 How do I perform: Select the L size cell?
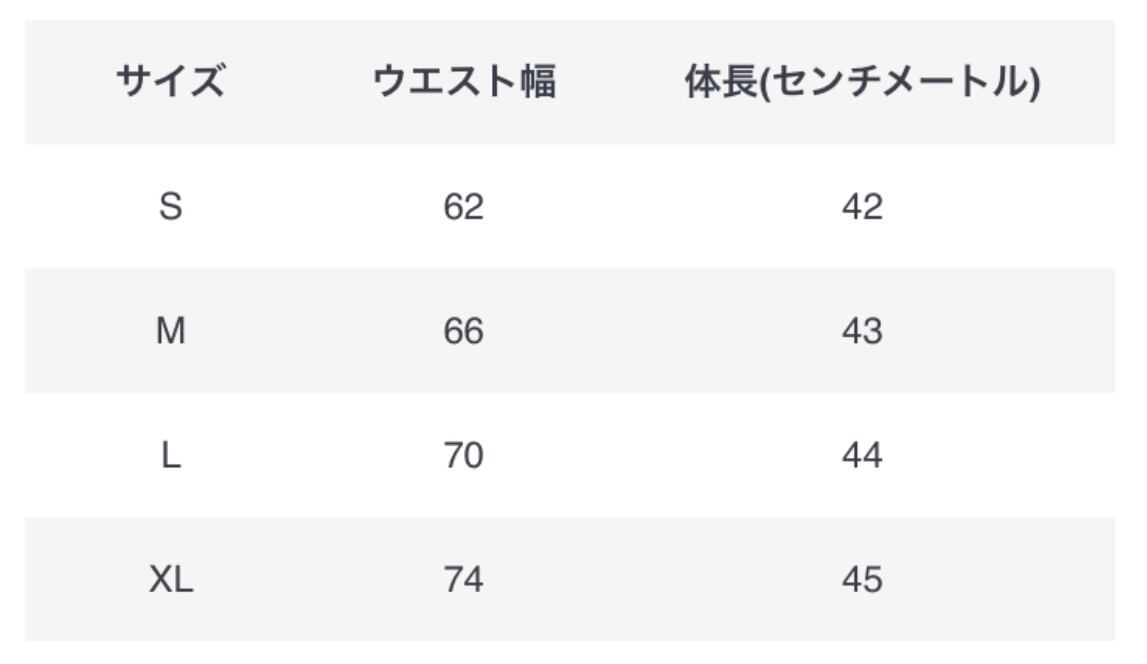click(170, 455)
